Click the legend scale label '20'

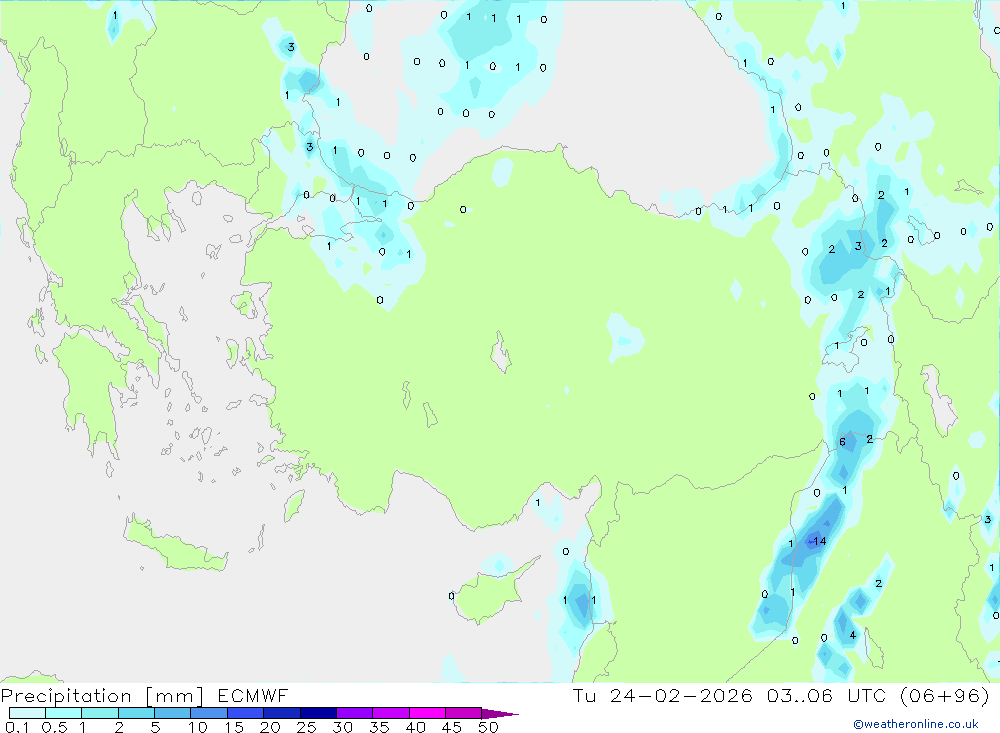270,727
